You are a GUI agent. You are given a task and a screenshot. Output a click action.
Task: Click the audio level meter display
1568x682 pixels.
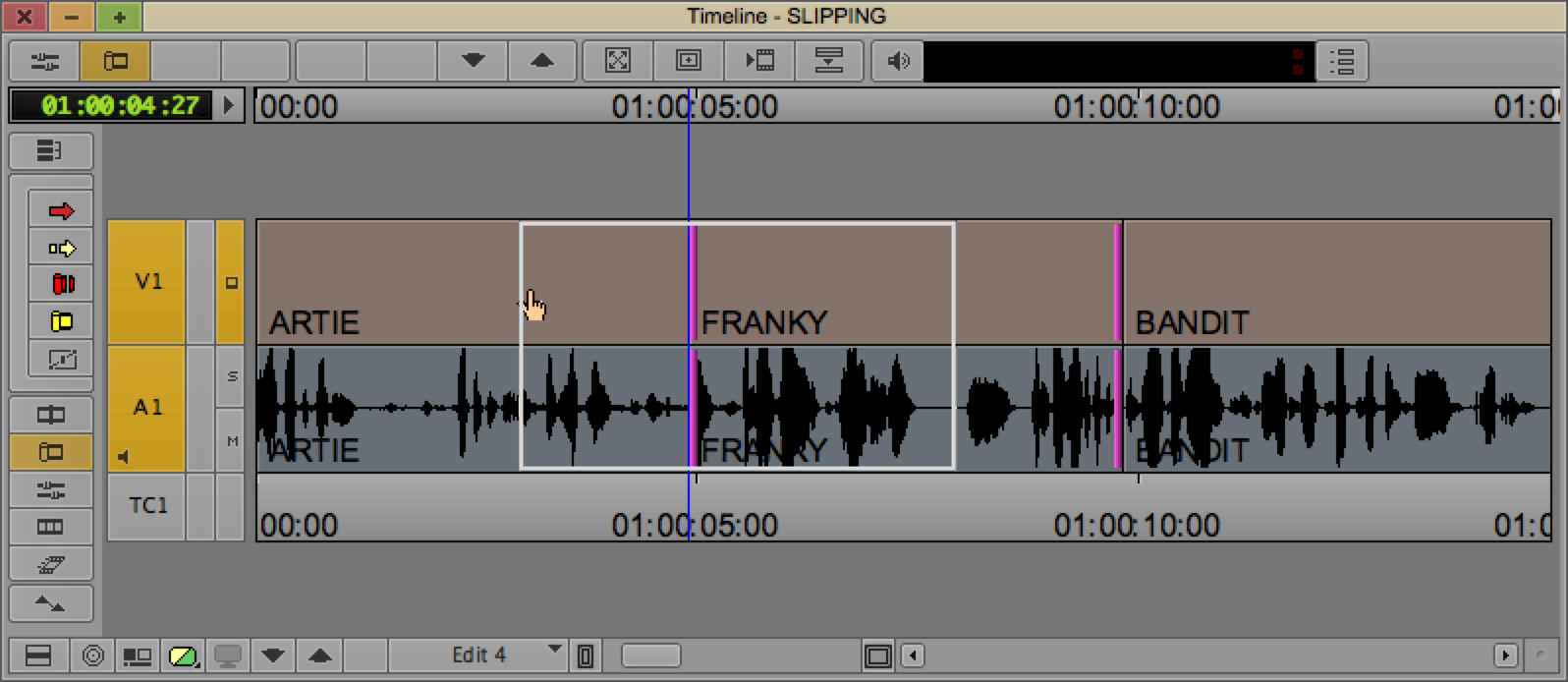(1119, 61)
